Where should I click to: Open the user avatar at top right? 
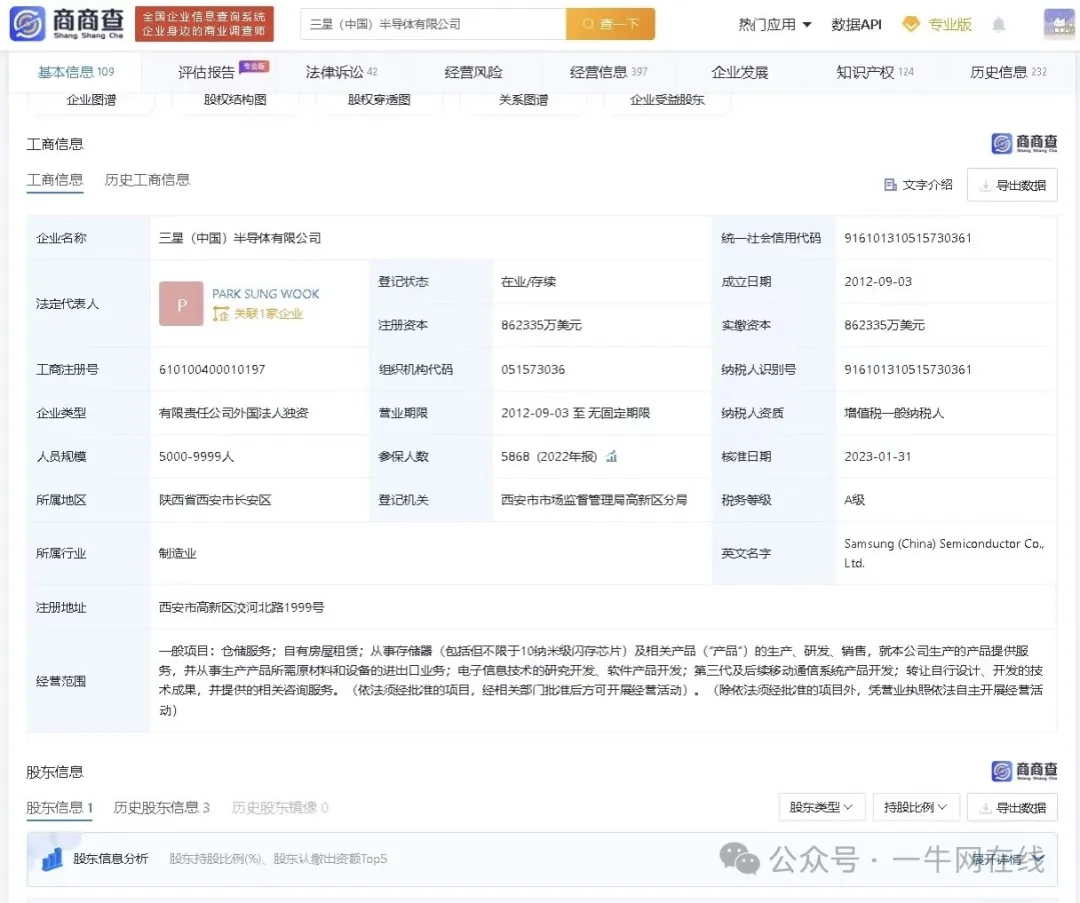pos(1059,23)
